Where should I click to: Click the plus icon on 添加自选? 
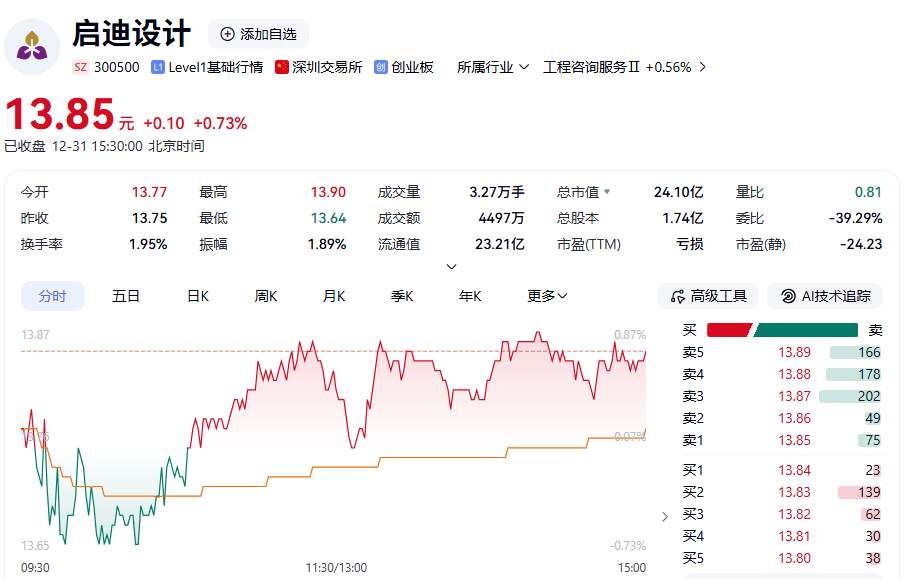[x=226, y=34]
